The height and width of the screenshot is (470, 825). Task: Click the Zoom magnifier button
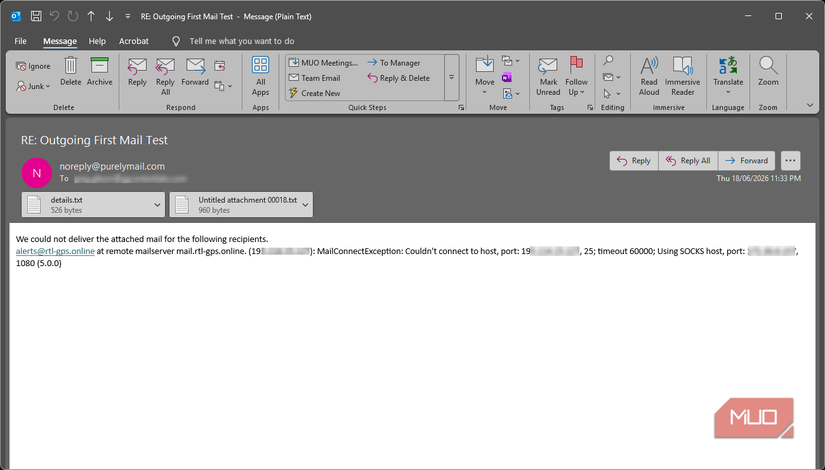[x=768, y=72]
